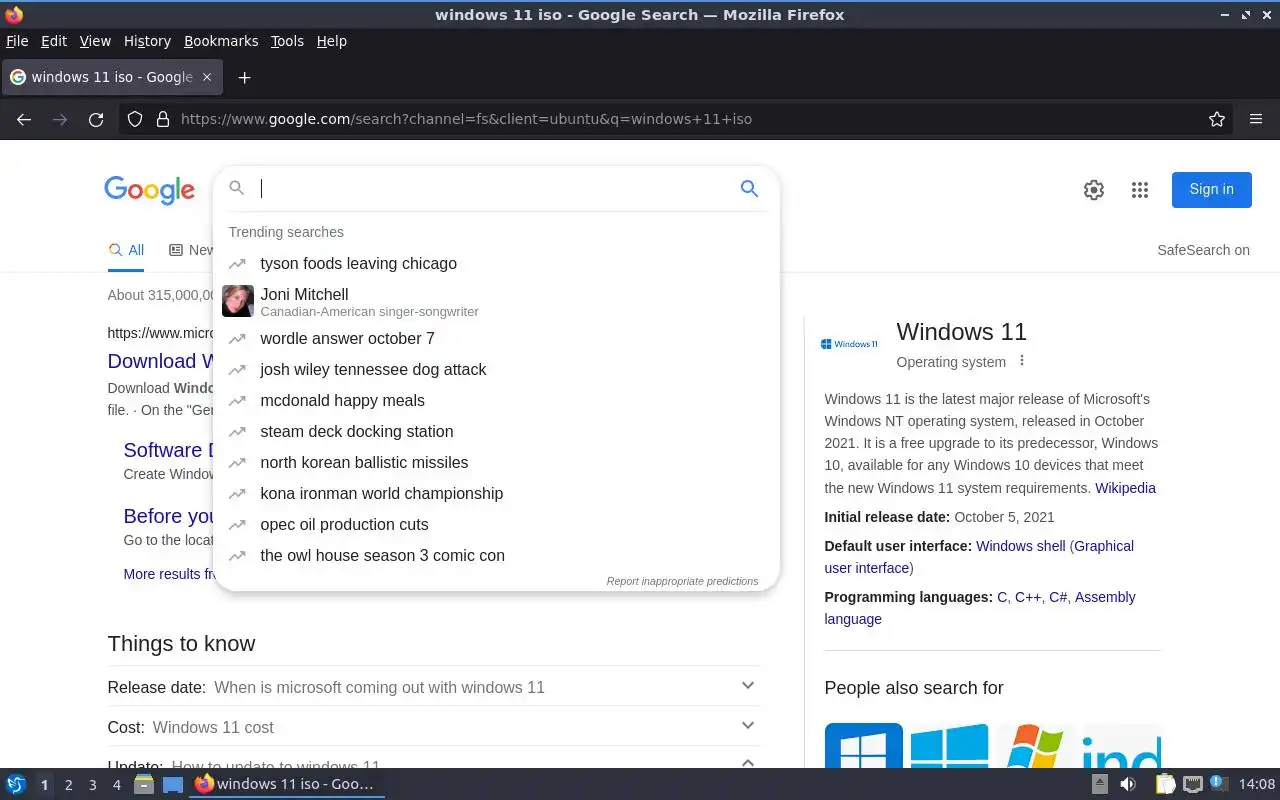Viewport: 1280px width, 800px height.
Task: Open the Help menu
Action: [331, 41]
